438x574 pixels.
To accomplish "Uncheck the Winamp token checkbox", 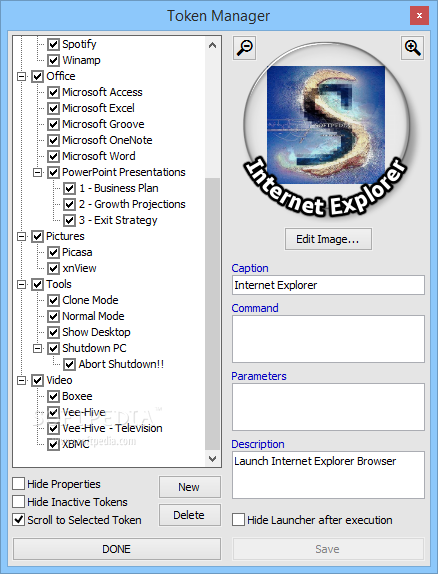I will [x=53, y=60].
